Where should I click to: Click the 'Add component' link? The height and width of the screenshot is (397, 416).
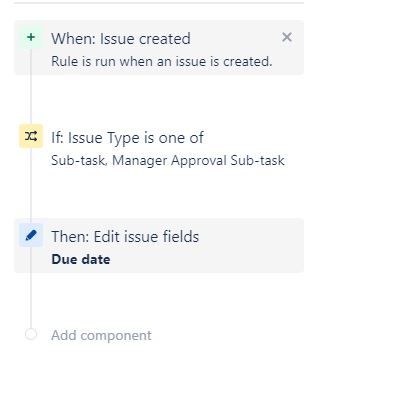pyautogui.click(x=101, y=335)
